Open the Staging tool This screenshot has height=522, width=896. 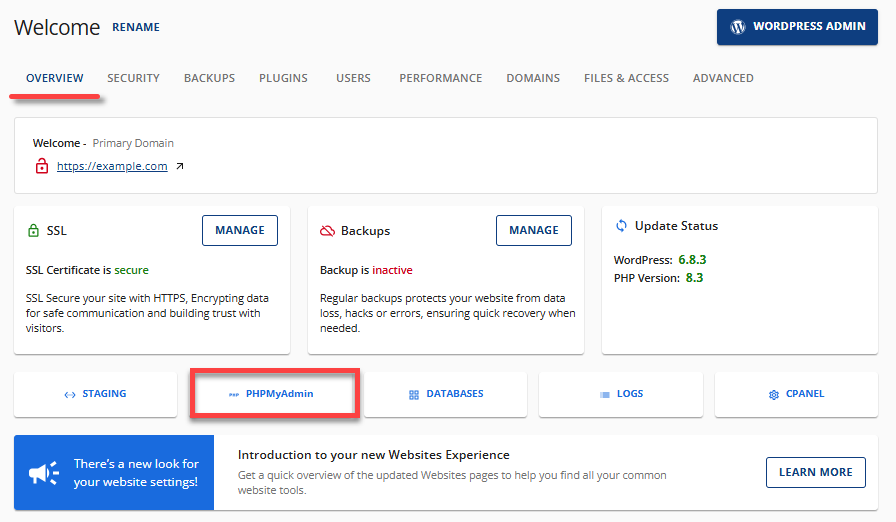point(95,394)
